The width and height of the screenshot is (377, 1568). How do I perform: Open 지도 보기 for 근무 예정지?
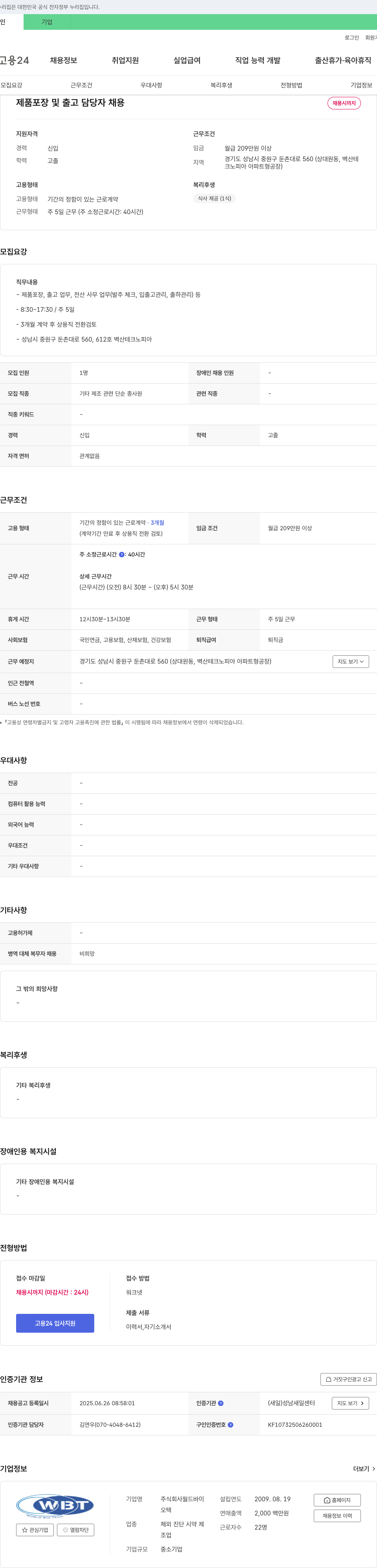(x=351, y=662)
